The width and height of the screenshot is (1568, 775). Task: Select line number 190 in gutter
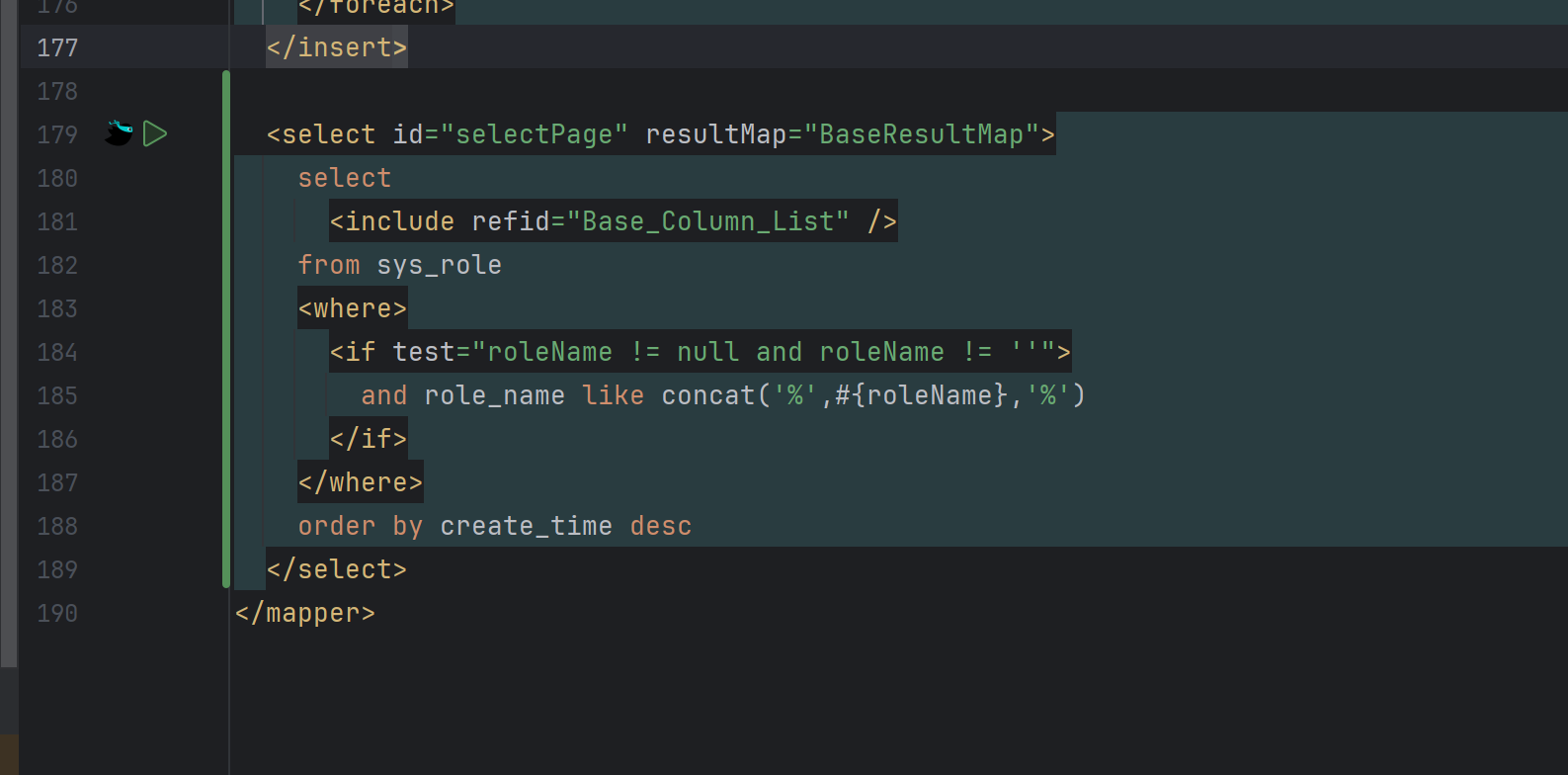click(x=57, y=613)
